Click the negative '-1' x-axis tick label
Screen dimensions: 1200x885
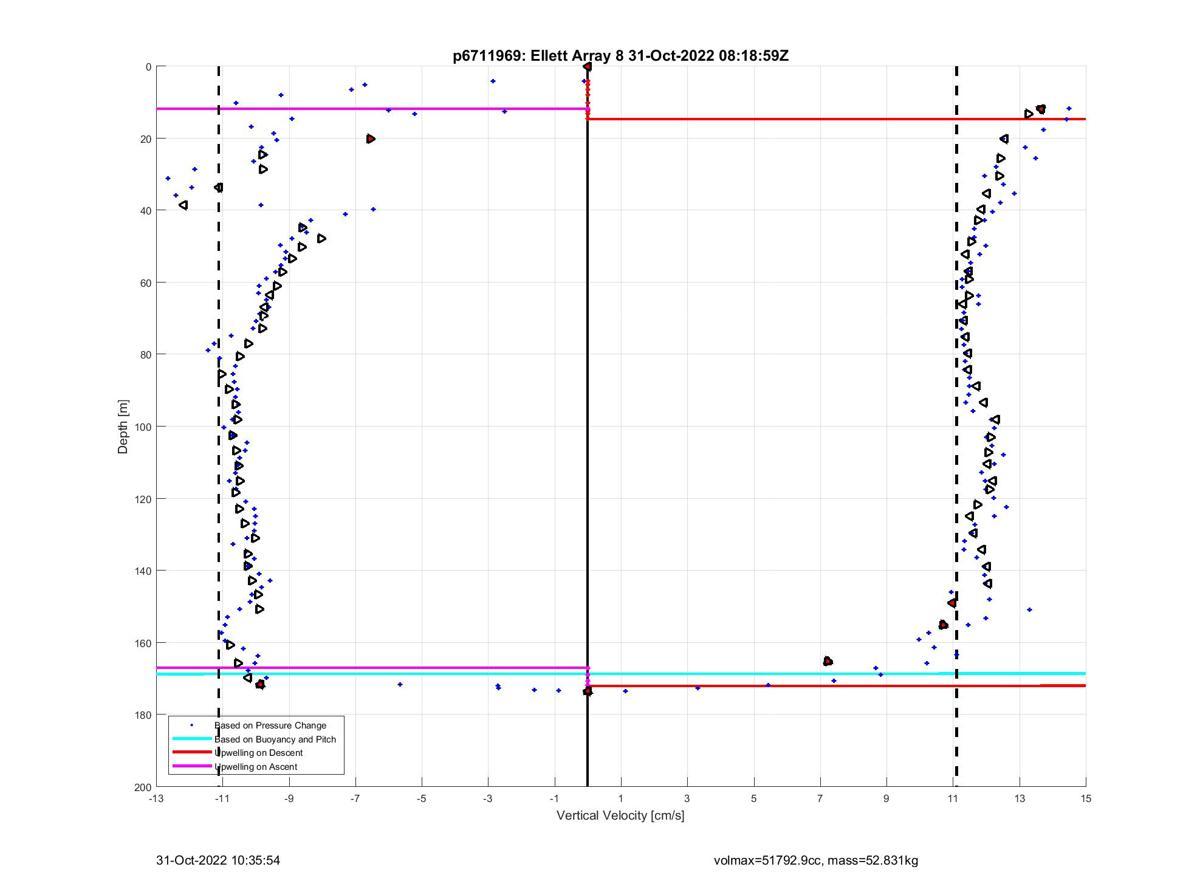point(554,798)
